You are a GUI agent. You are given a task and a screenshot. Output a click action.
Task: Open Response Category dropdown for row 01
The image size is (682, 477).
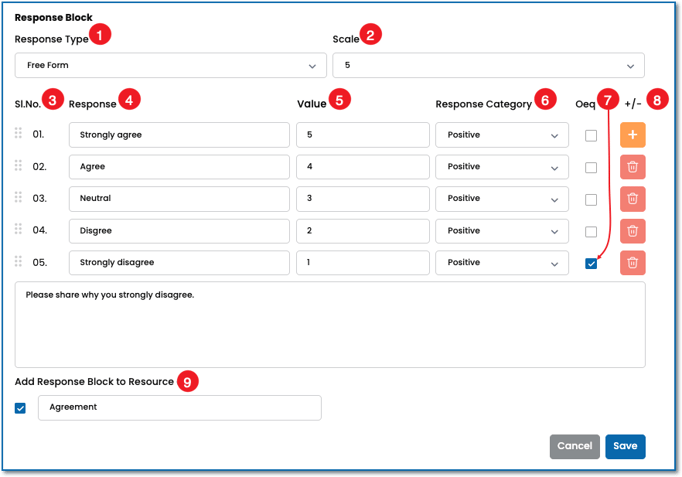(502, 135)
